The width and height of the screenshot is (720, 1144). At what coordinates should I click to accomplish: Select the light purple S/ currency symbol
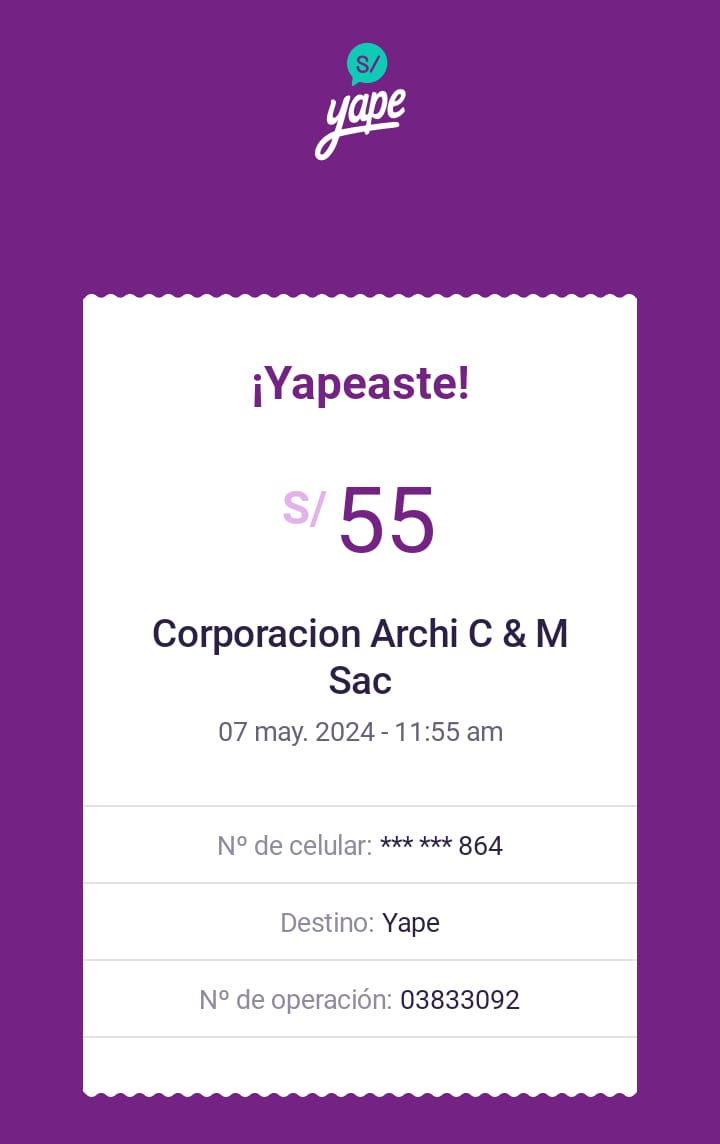(303, 508)
